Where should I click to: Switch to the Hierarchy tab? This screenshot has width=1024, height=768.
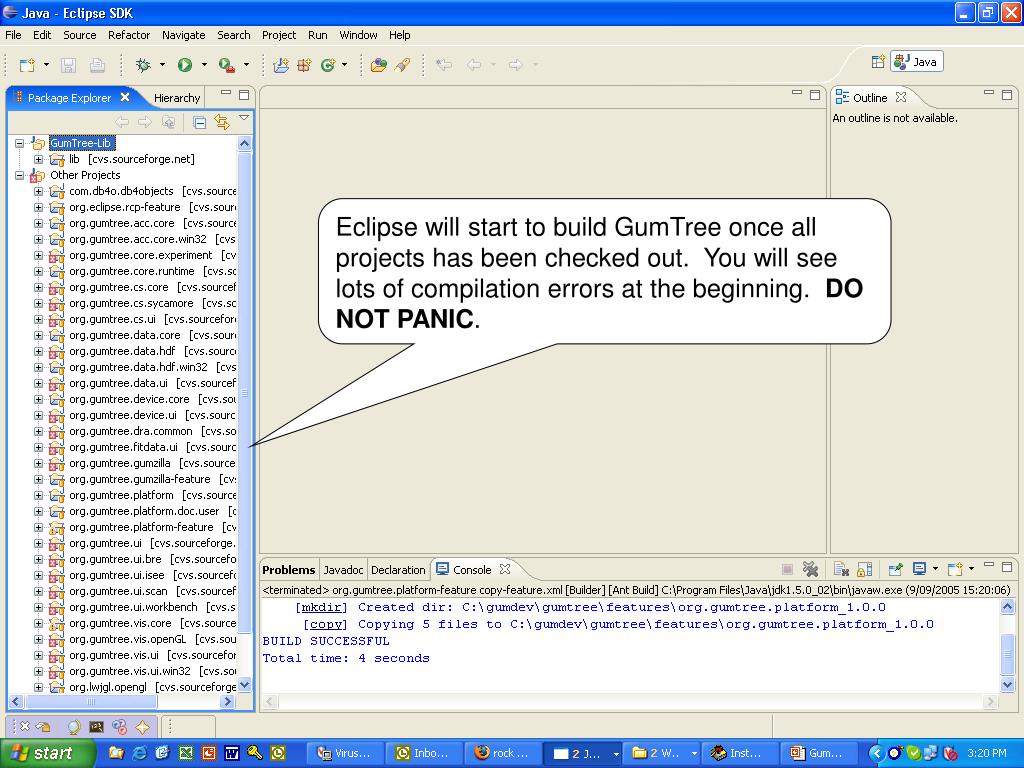176,98
